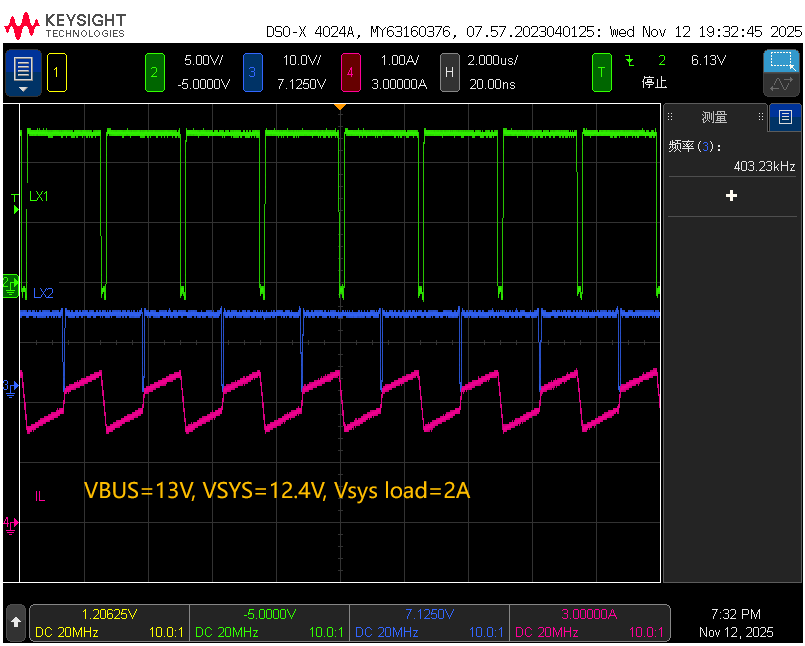Toggle channel 2 green button

[155, 72]
